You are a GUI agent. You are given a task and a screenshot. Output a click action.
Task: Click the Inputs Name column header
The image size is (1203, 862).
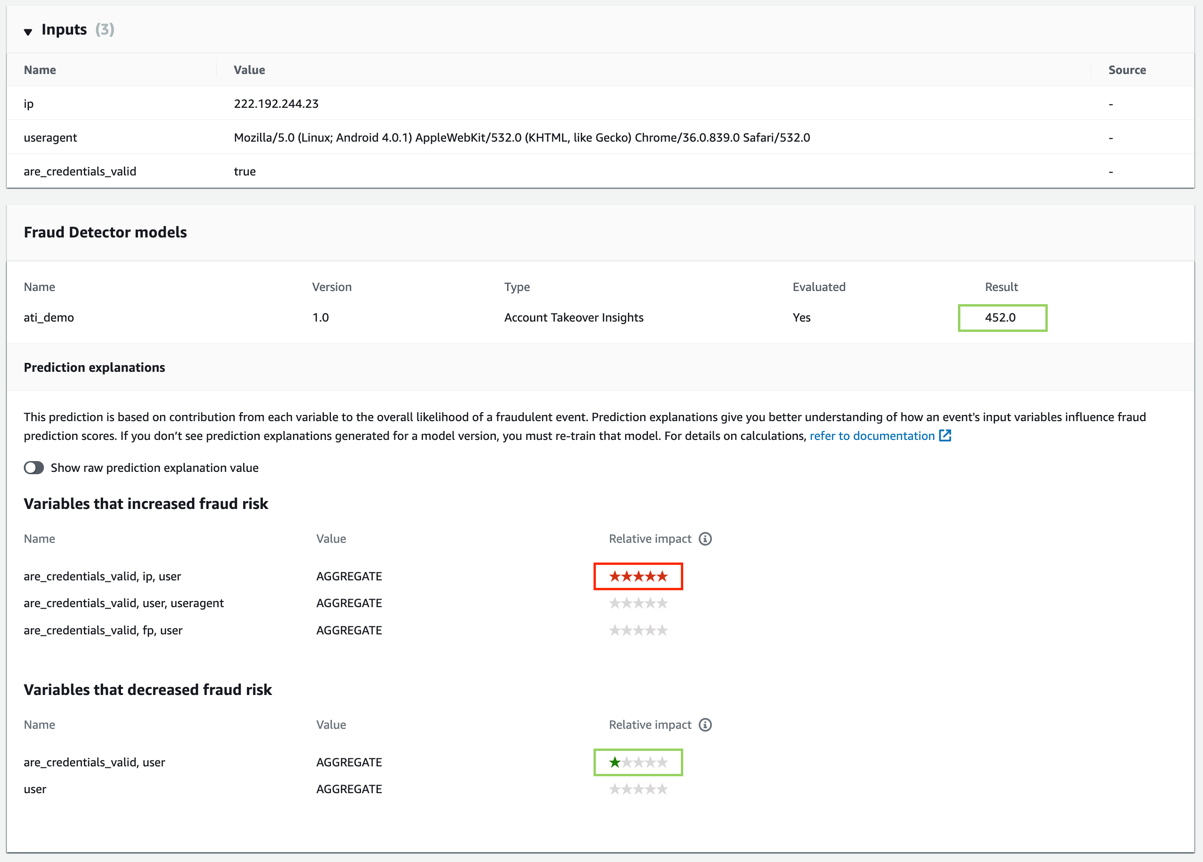click(x=40, y=70)
